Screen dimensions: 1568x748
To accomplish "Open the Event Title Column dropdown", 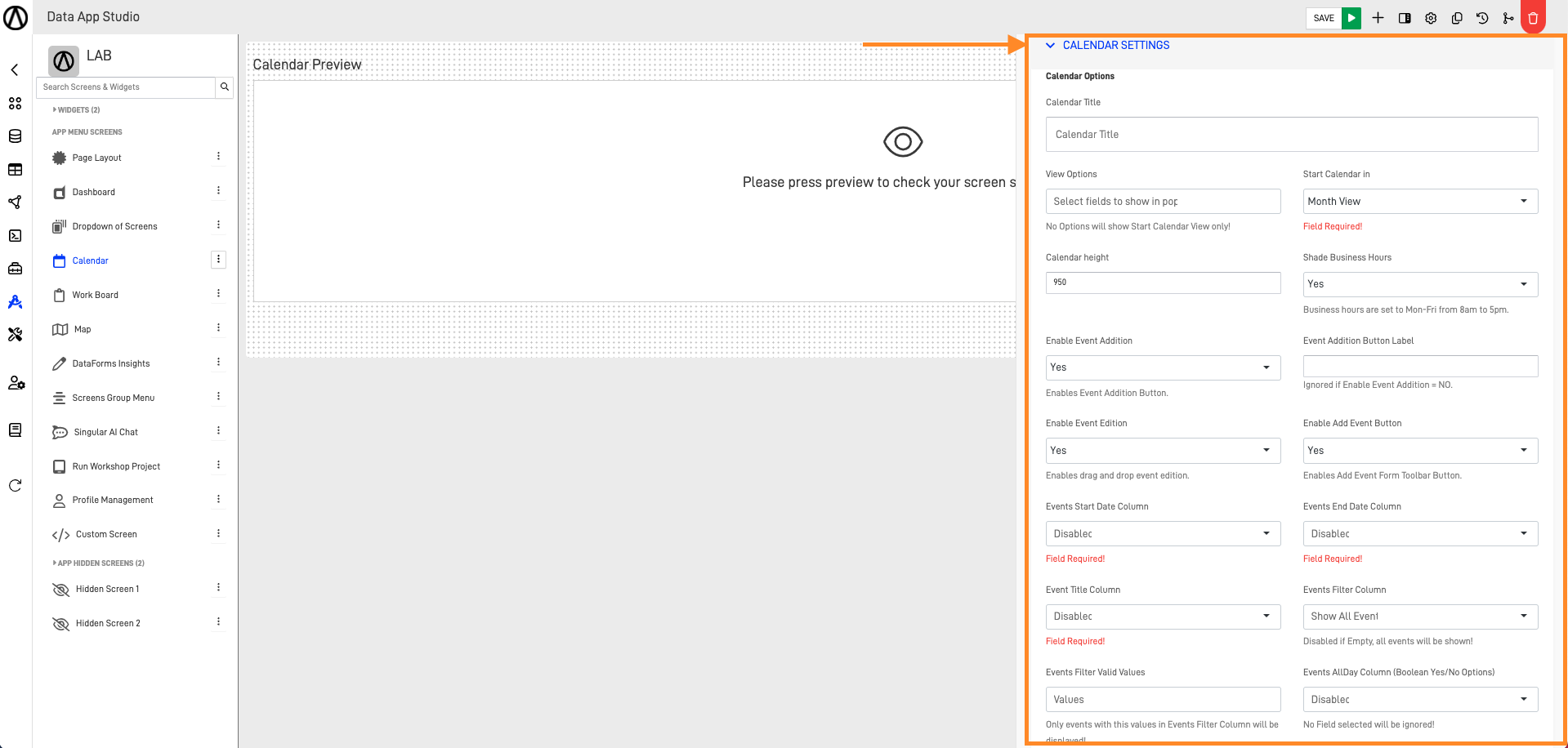I will 1163,617.
